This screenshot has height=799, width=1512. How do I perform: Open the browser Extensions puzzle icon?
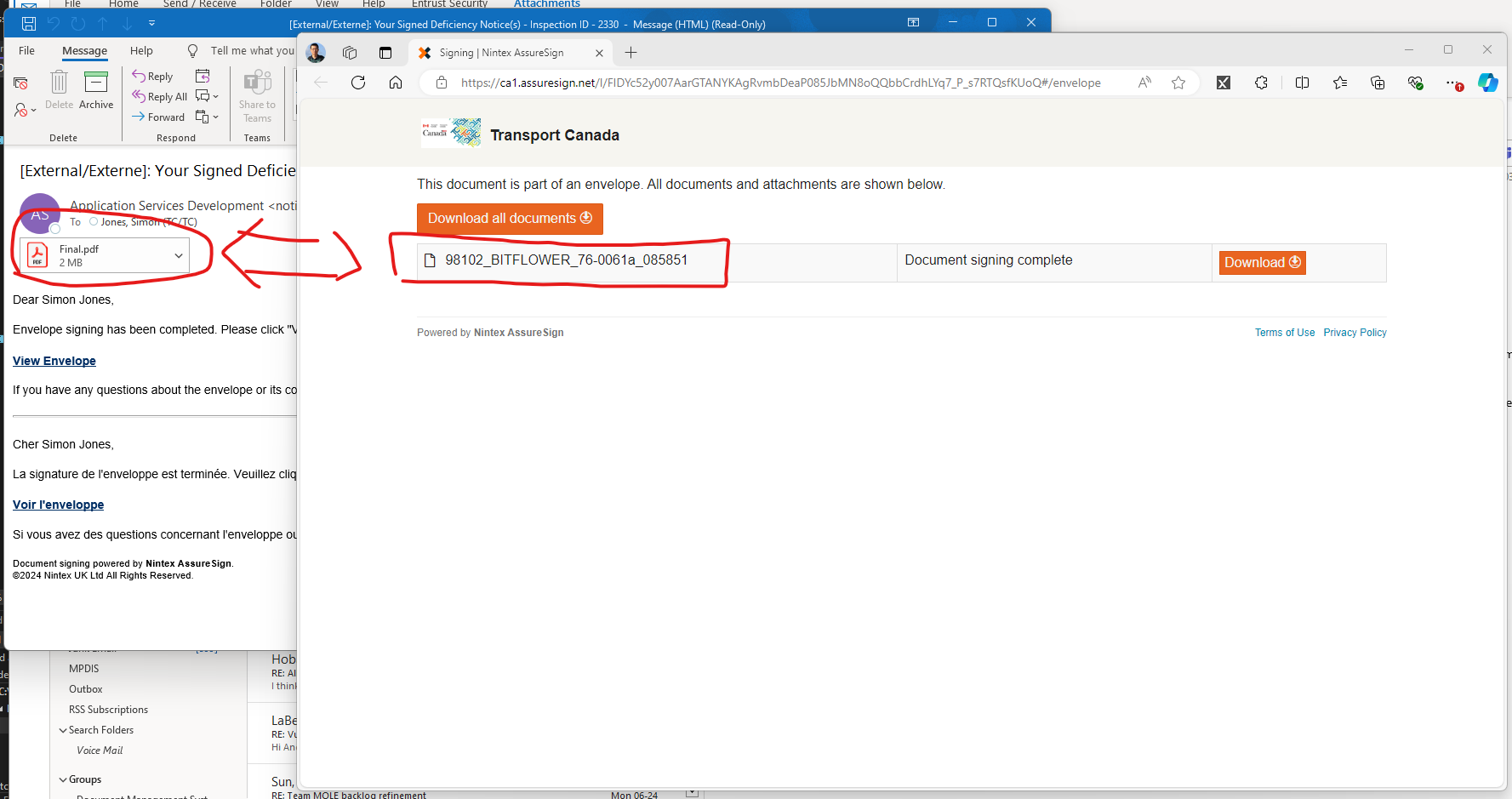coord(1261,83)
